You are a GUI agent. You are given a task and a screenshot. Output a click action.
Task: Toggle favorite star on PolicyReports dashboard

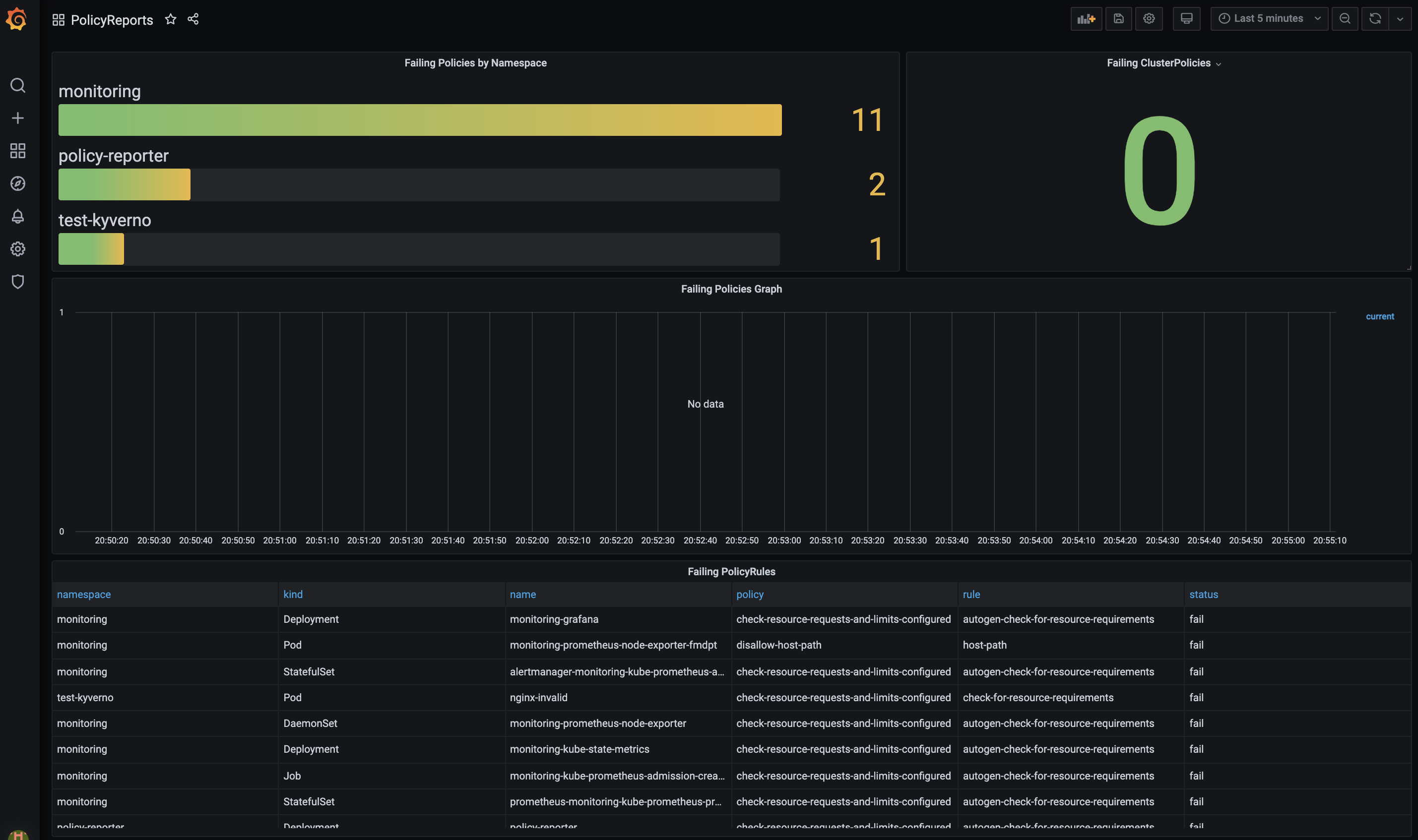(171, 19)
